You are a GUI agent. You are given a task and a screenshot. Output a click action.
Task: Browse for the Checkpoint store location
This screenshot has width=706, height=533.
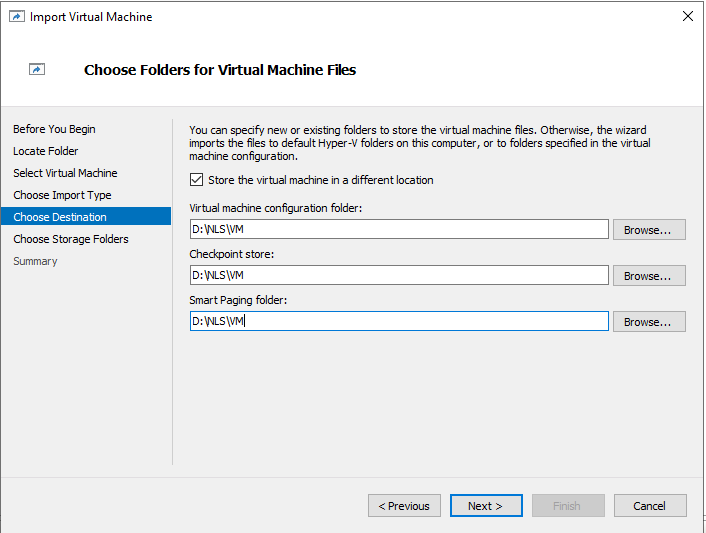649,276
